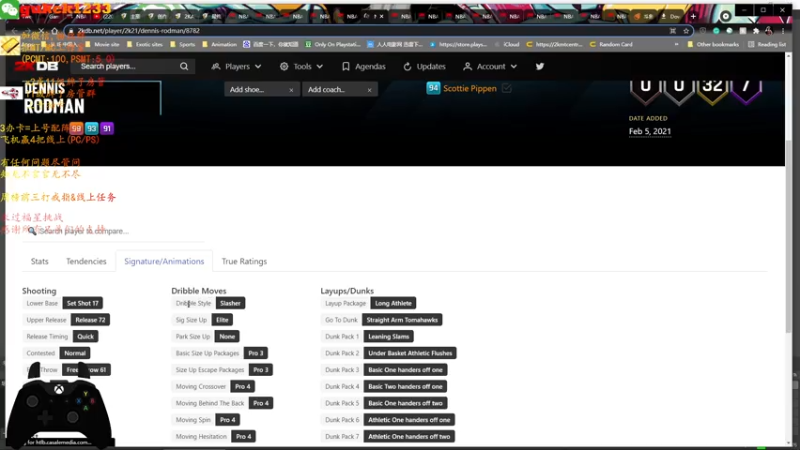
Task: Click the orange 98 rating badge
Action: pos(76,129)
